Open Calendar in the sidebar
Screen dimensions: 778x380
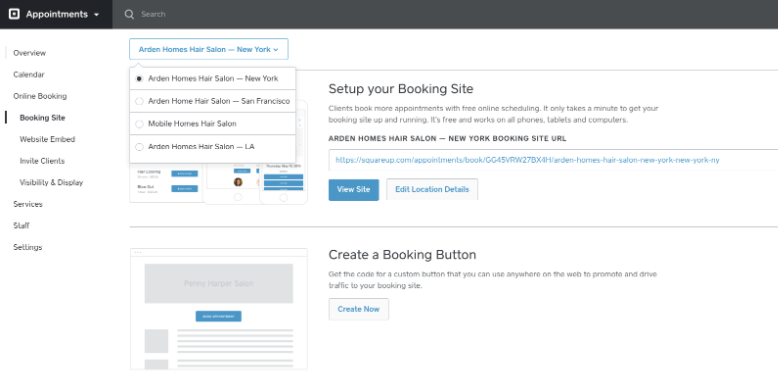[x=29, y=74]
